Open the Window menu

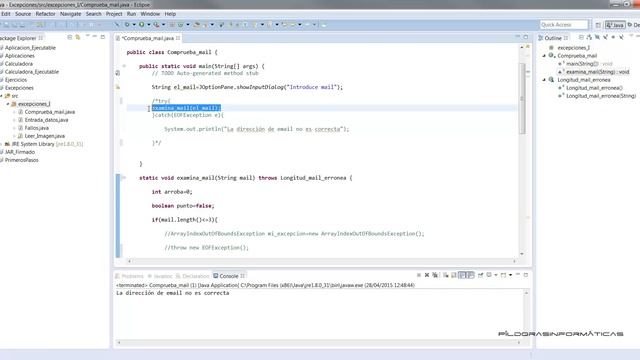[x=150, y=14]
